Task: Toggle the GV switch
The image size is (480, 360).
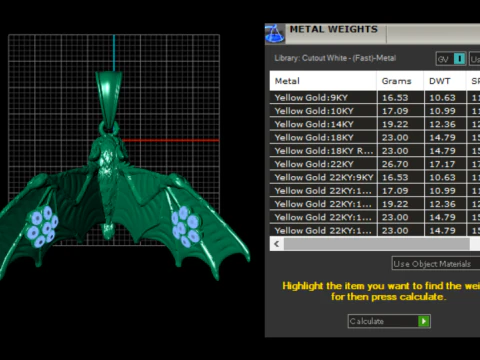Action: click(x=451, y=59)
